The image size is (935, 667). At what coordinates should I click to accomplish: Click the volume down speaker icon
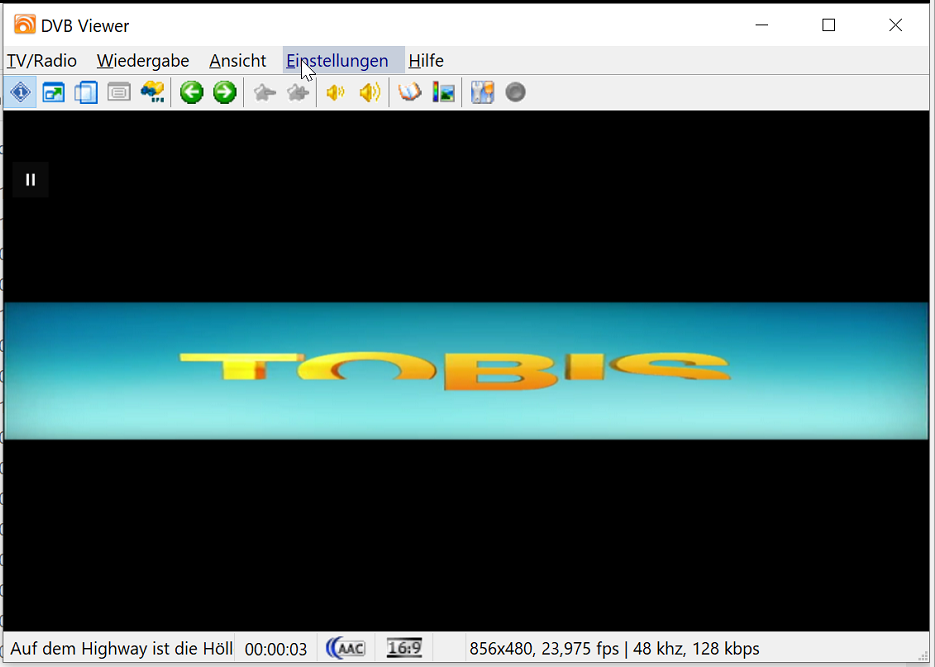click(x=335, y=93)
